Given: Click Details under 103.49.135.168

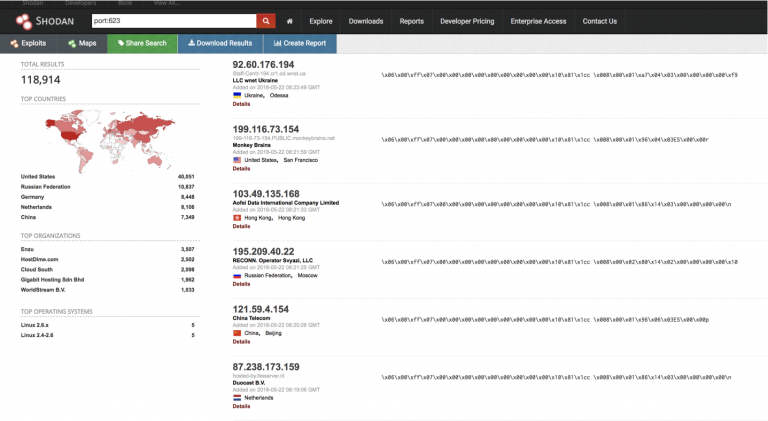Looking at the screenshot, I should (241, 225).
